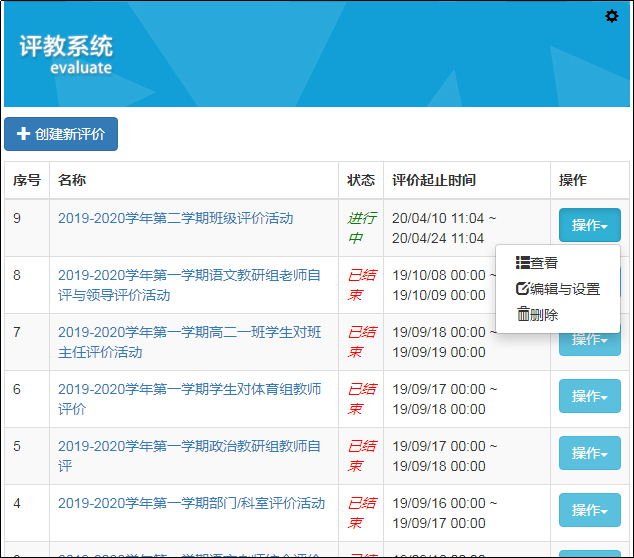Expand the 操作 dropdown for row 6
The image size is (634, 558).
point(589,396)
